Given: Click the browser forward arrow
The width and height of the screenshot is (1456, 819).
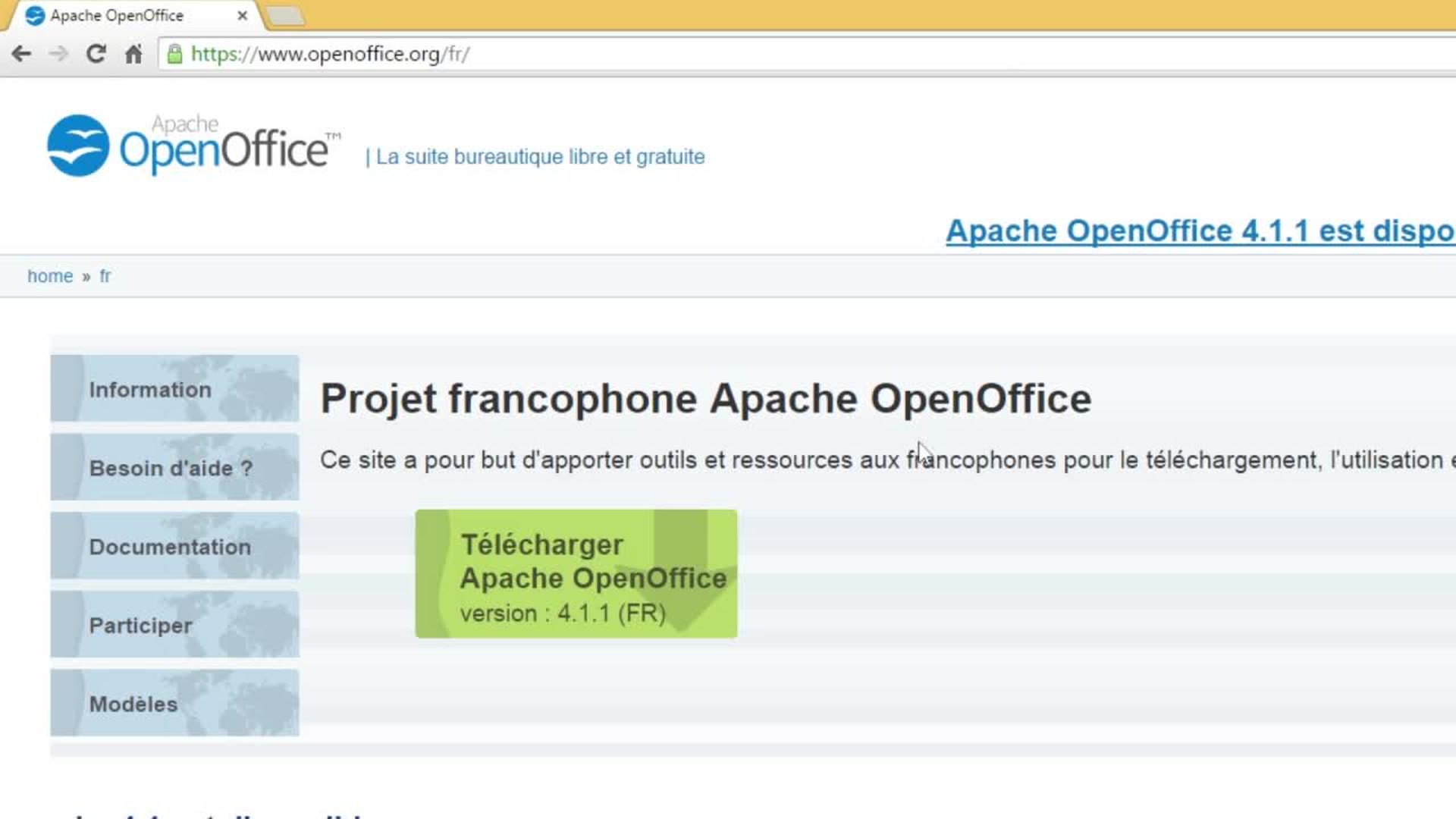Looking at the screenshot, I should coord(58,54).
